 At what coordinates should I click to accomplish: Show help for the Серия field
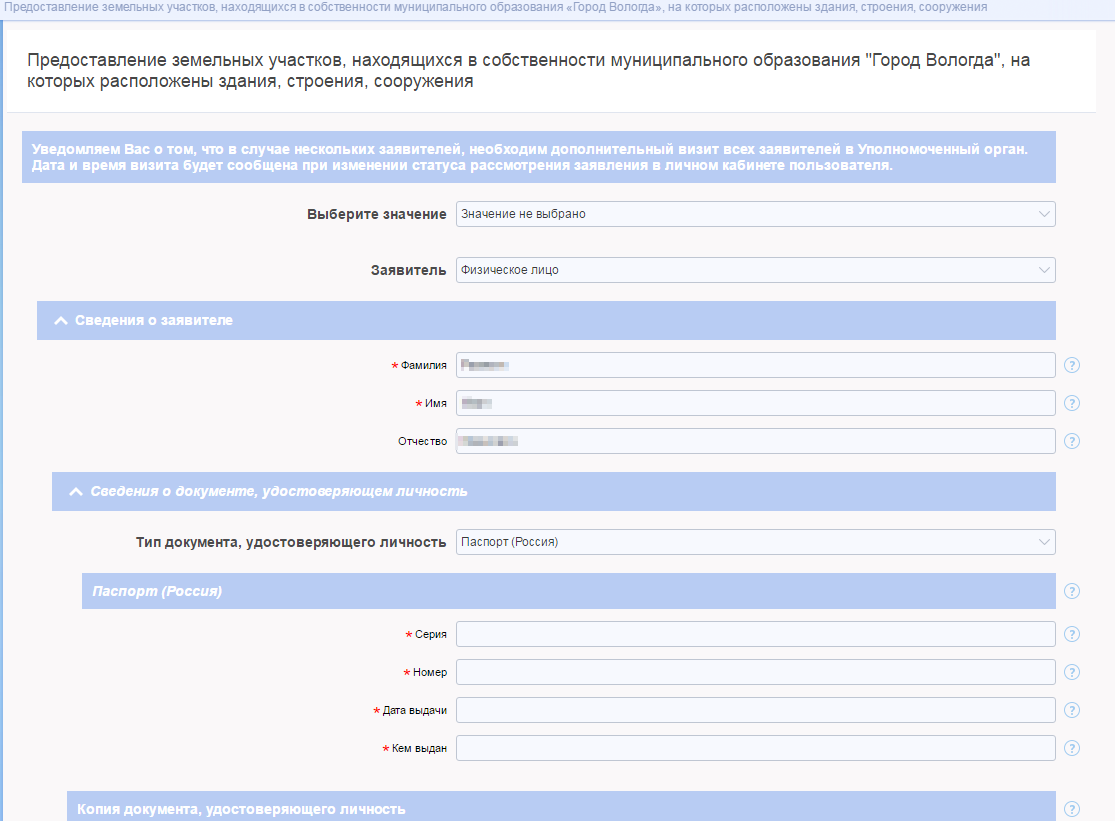coord(1072,634)
